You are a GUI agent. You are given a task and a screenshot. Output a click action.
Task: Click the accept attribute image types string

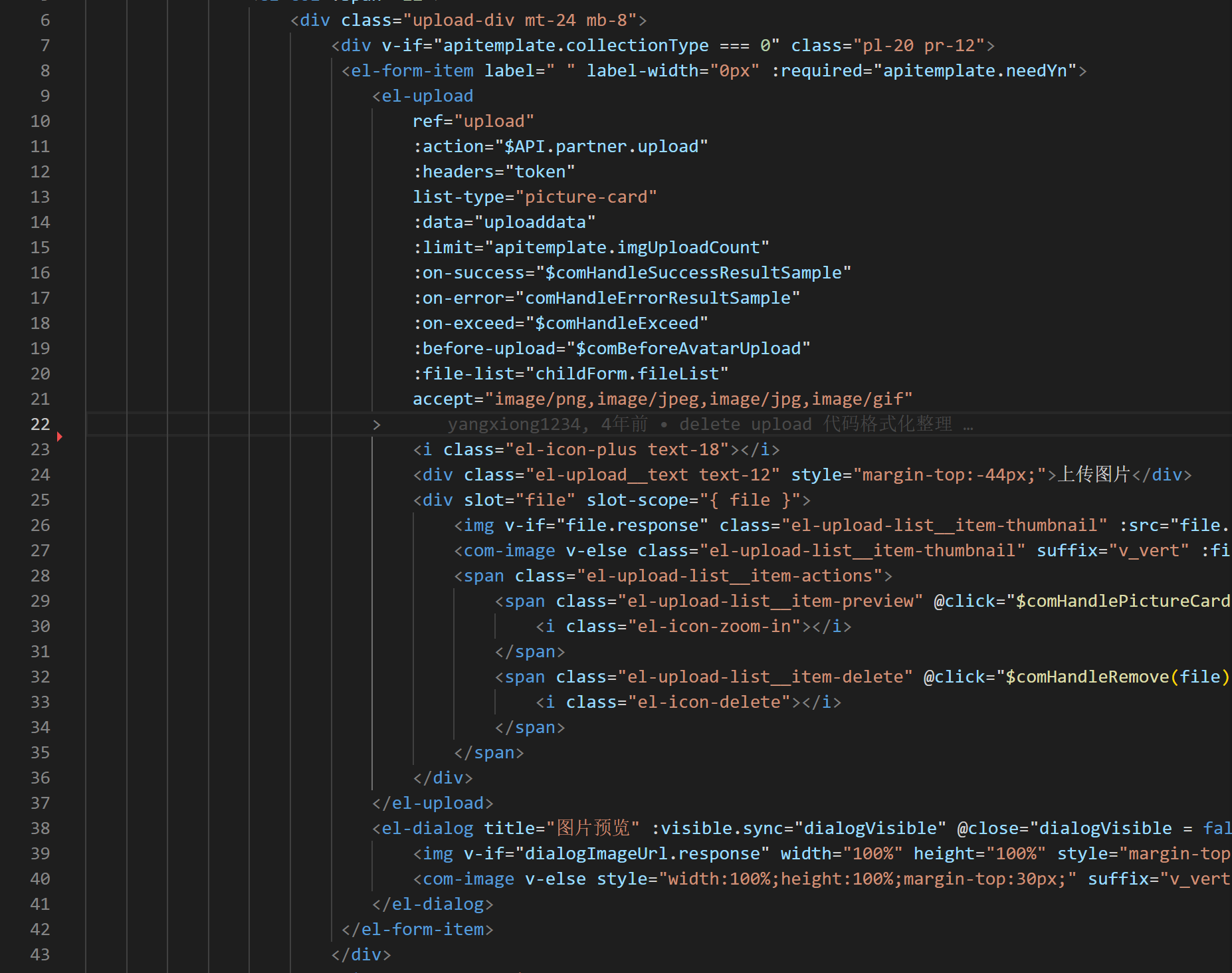tap(698, 399)
